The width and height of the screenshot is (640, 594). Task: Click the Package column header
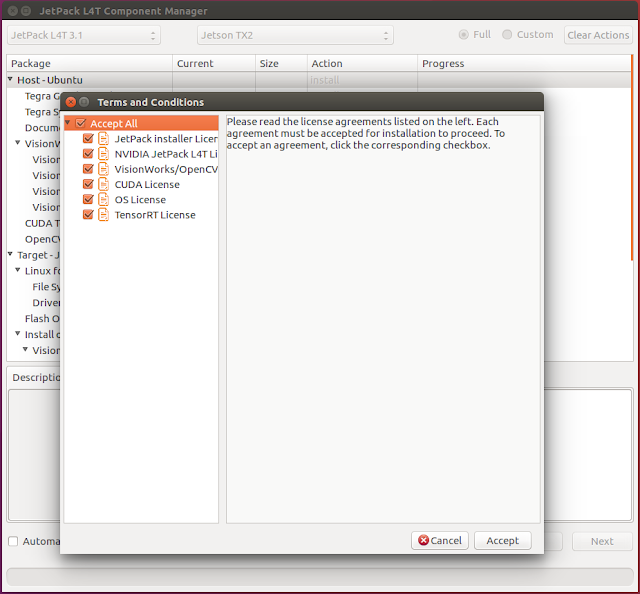[90, 64]
